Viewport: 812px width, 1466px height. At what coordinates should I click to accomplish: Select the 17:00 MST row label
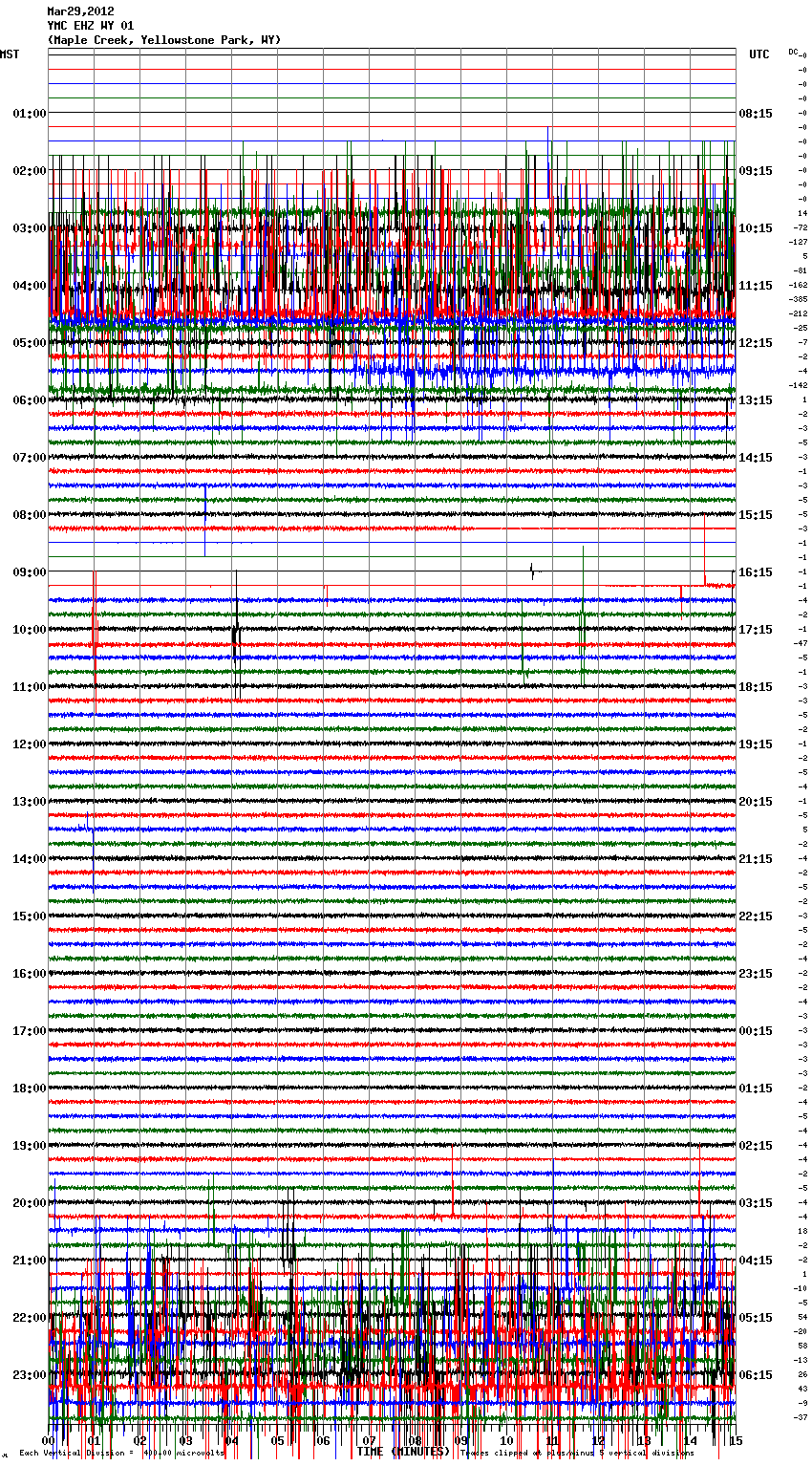[x=30, y=1031]
